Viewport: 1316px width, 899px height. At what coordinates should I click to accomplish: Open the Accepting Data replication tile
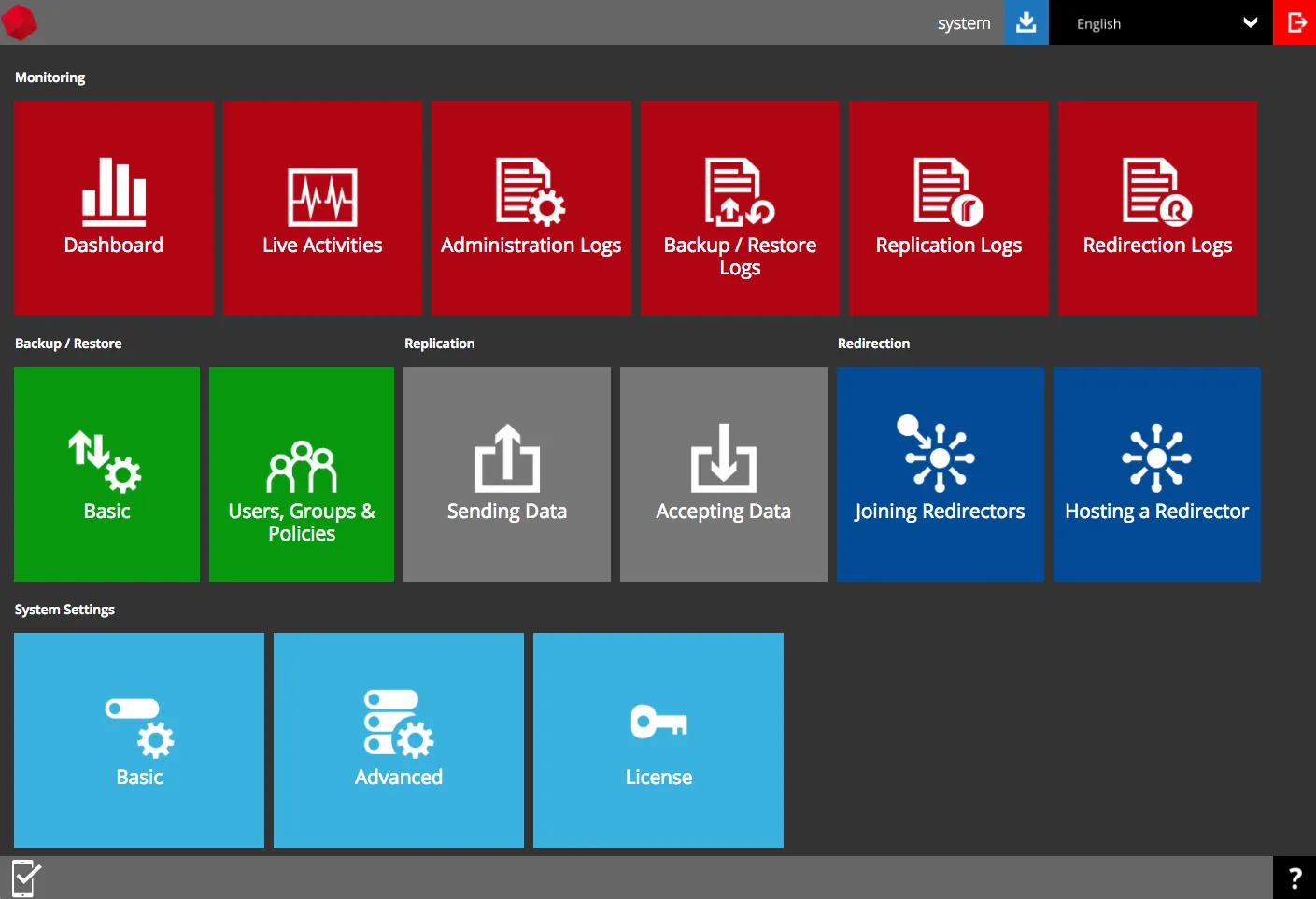tap(723, 473)
